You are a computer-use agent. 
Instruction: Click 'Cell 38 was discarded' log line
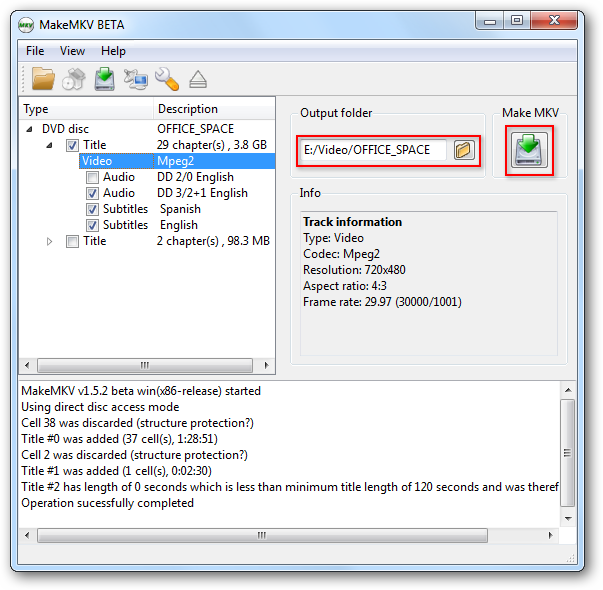coord(137,423)
